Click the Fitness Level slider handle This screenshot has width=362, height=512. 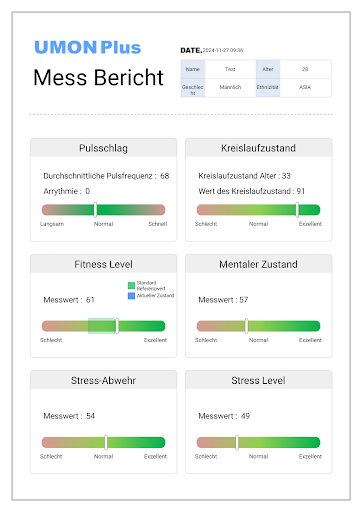(117, 326)
